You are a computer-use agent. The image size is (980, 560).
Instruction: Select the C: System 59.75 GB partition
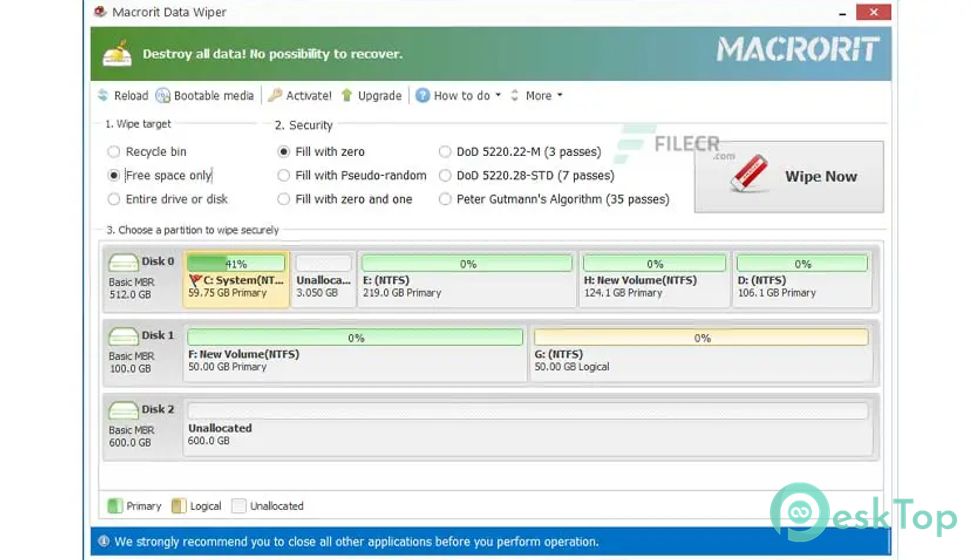[236, 279]
